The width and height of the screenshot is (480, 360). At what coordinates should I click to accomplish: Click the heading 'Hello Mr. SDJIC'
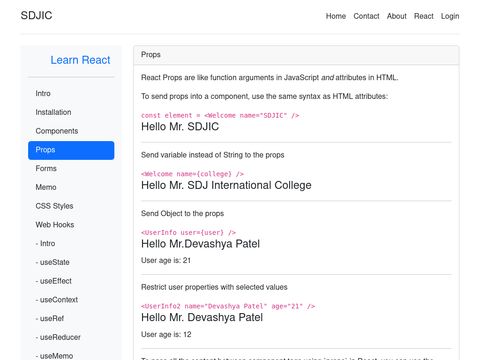click(x=180, y=127)
